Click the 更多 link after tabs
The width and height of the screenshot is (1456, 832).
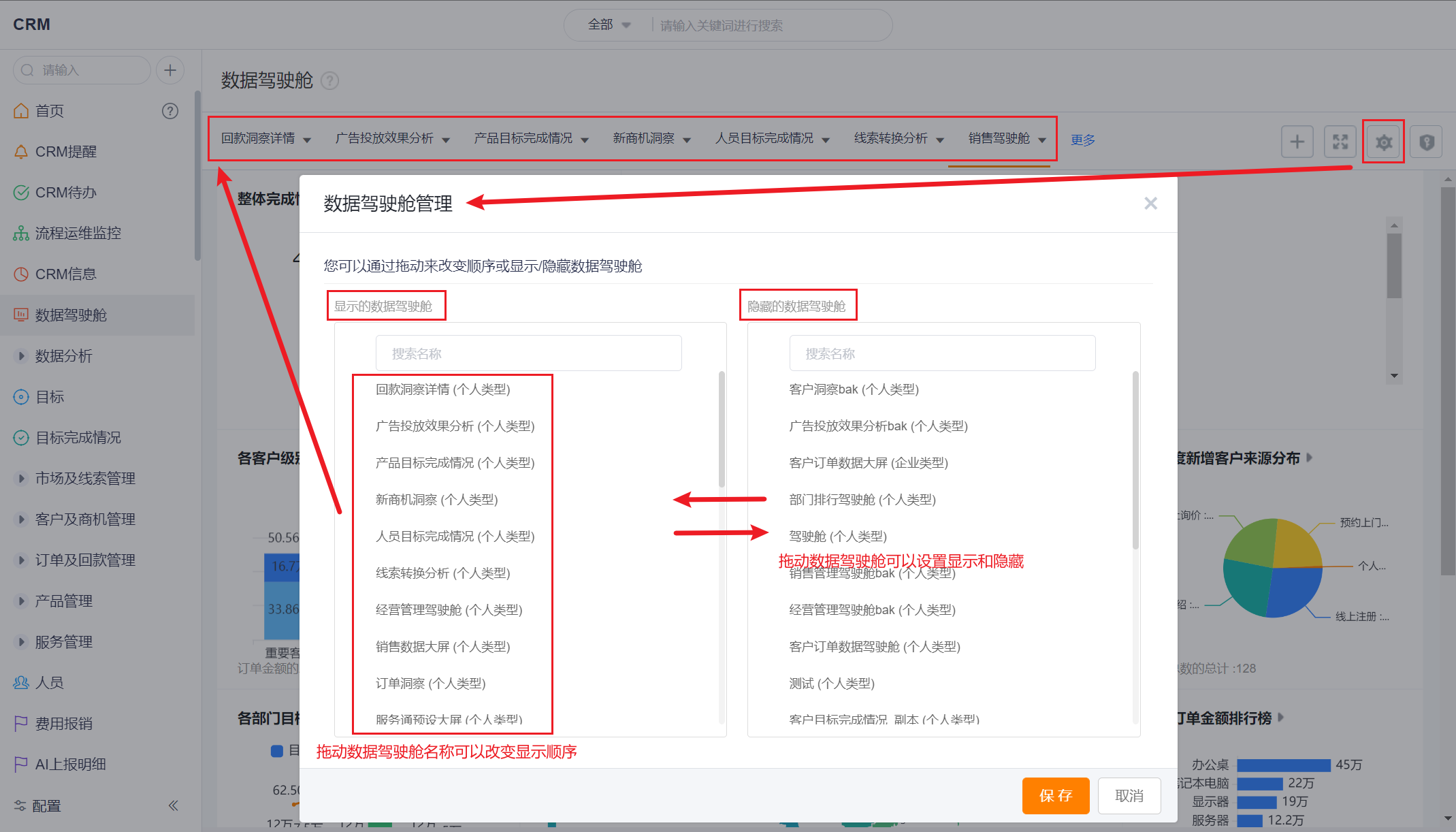(1082, 140)
